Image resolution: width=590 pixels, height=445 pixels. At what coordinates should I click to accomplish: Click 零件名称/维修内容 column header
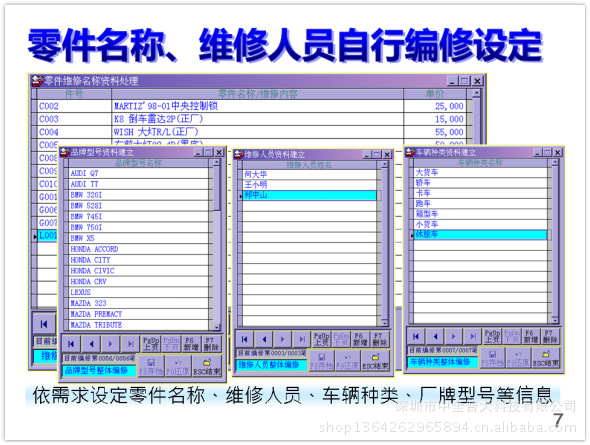point(257,94)
